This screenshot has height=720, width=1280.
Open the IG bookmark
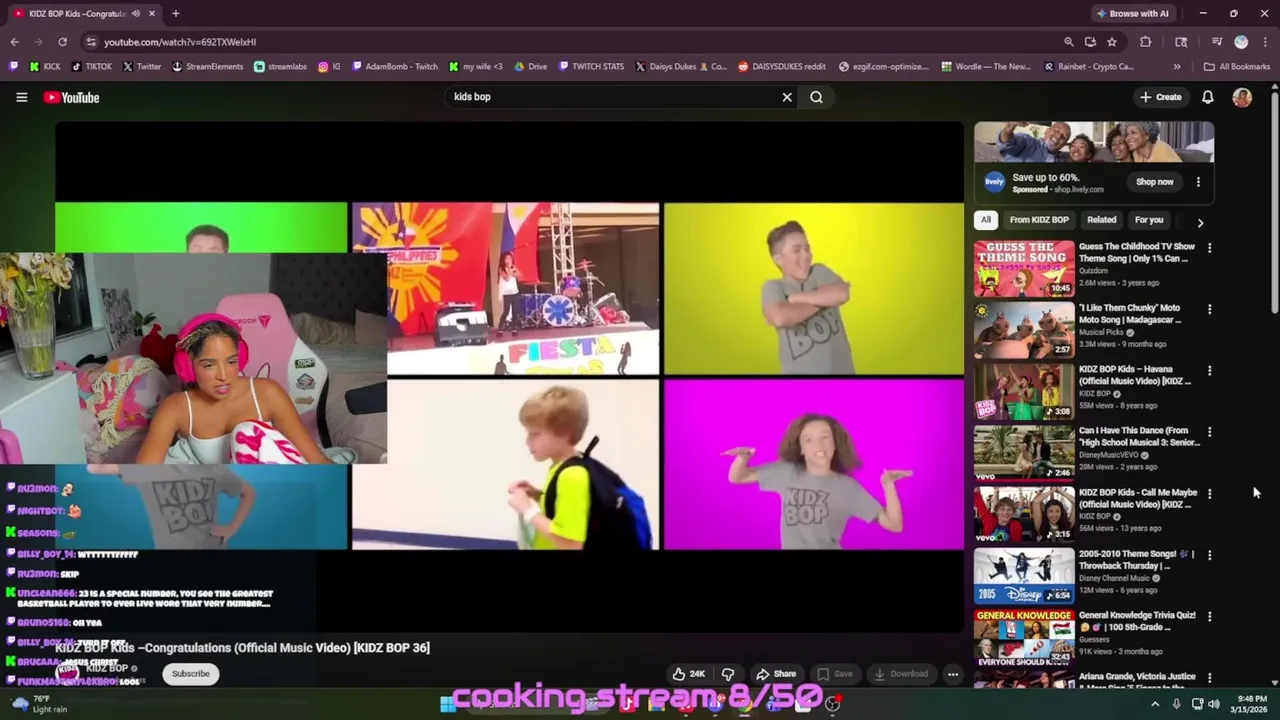(x=329, y=67)
